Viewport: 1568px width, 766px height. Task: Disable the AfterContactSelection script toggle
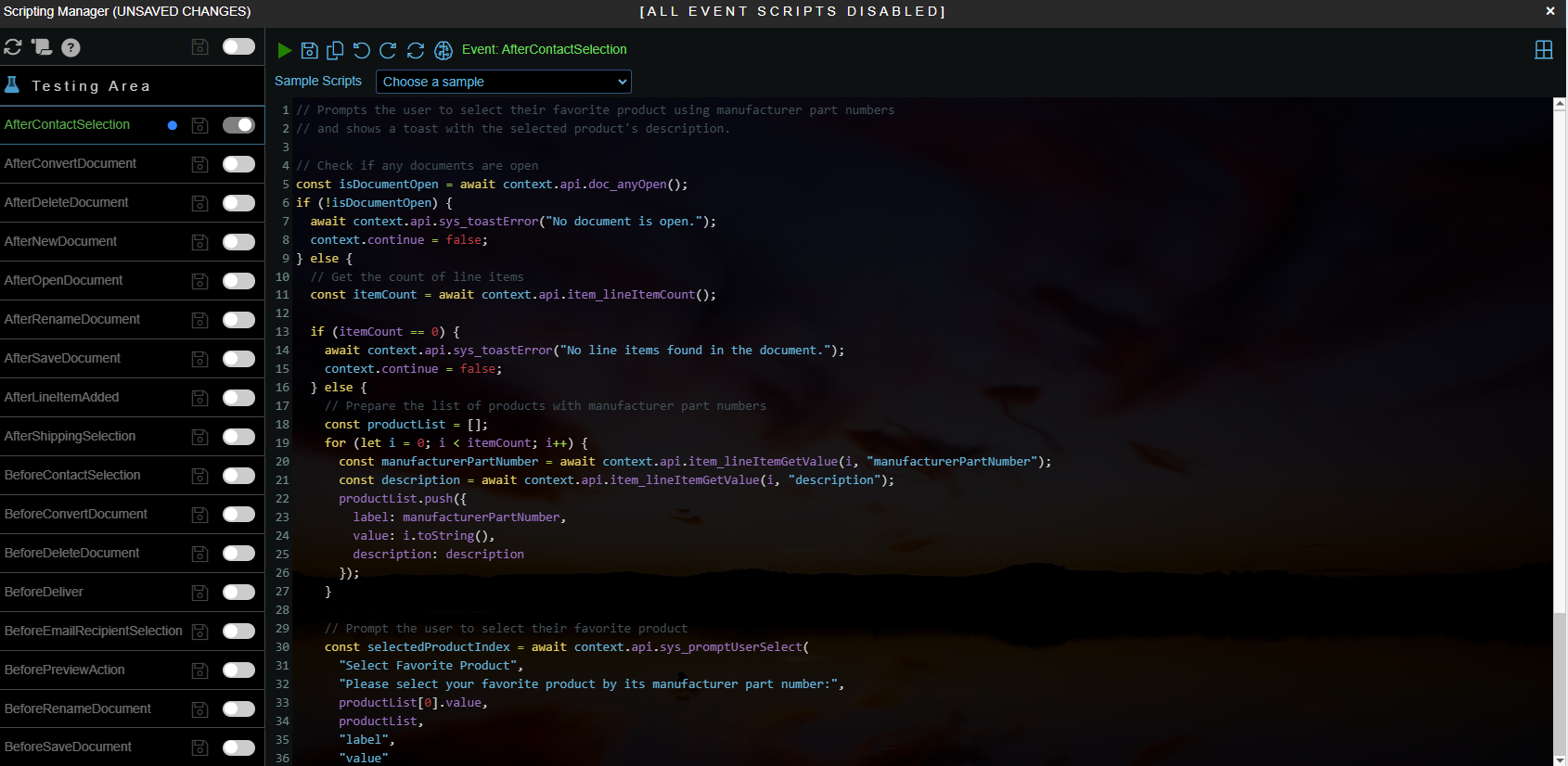[x=238, y=125]
